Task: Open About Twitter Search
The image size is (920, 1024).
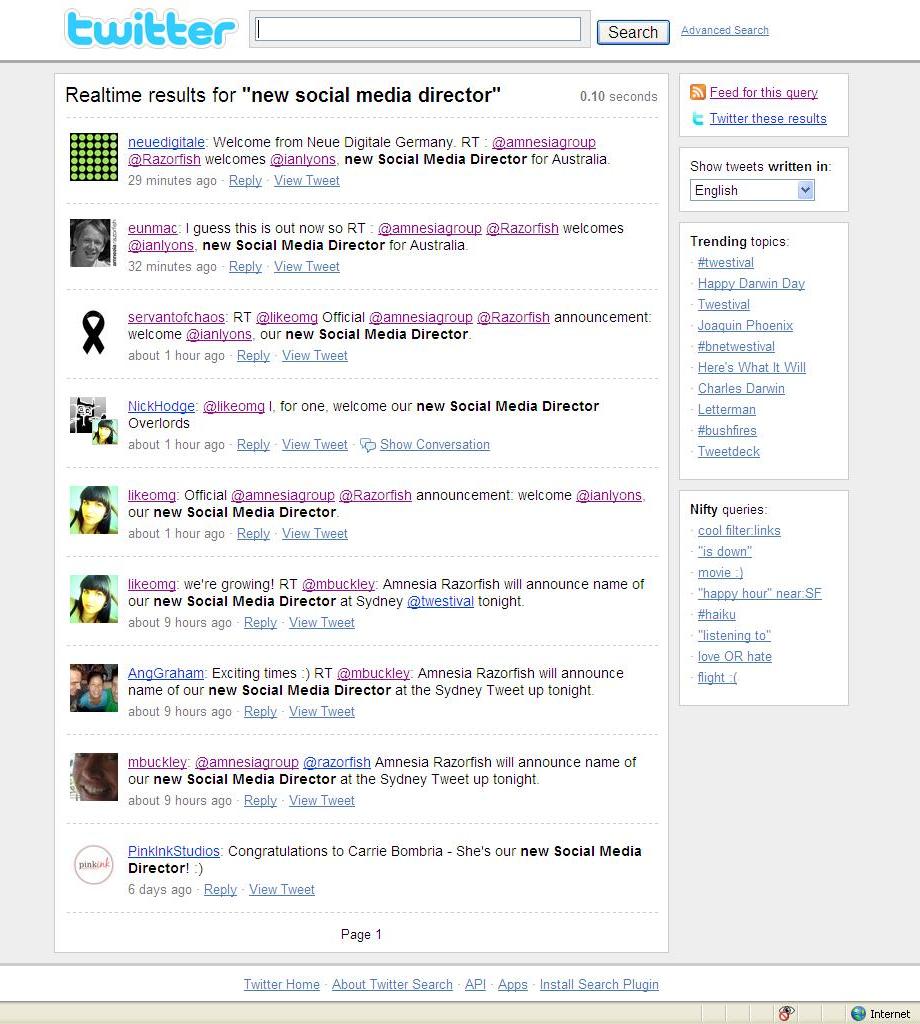Action: click(x=392, y=984)
